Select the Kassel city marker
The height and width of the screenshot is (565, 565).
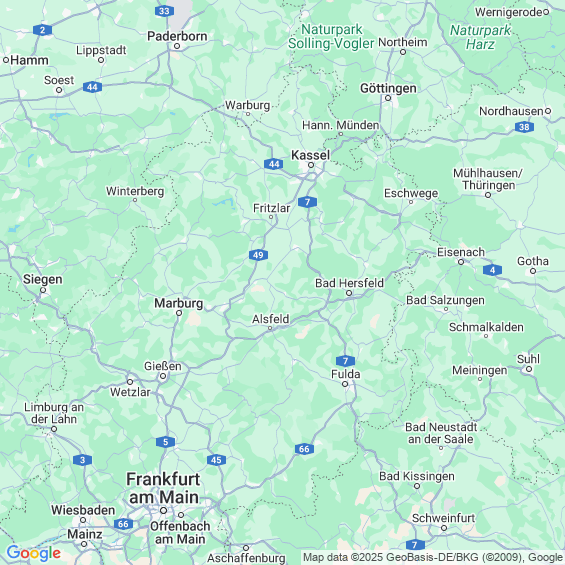[x=311, y=165]
